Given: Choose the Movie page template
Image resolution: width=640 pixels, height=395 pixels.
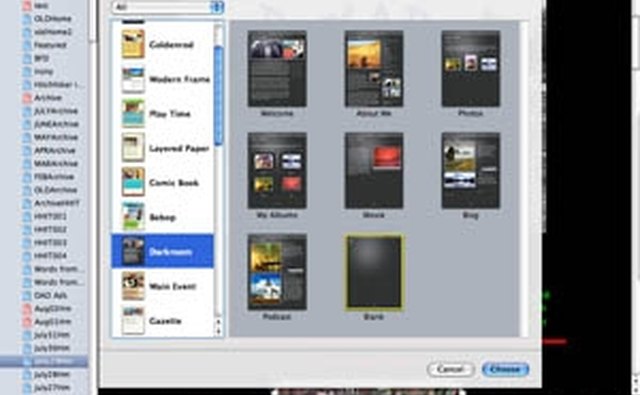Looking at the screenshot, I should 374,171.
